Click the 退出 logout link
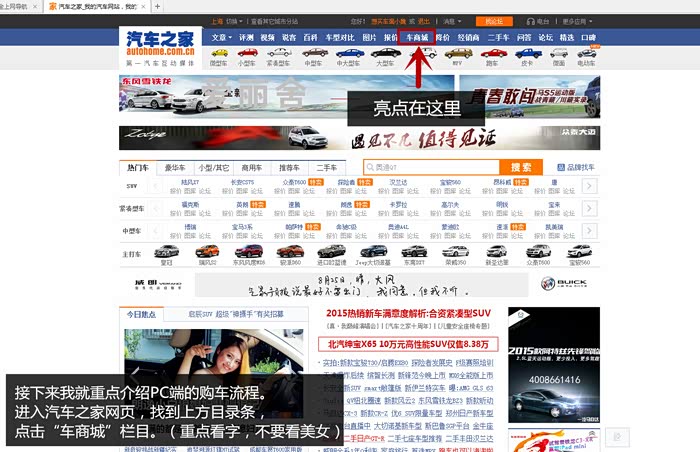Screen dimensions: 700x452 coord(423,21)
